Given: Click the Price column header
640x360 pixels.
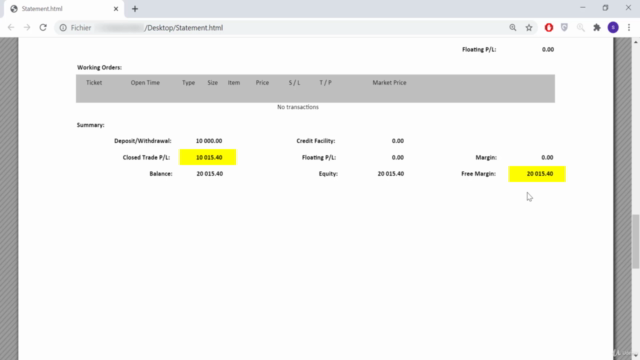Looking at the screenshot, I should 262,82.
